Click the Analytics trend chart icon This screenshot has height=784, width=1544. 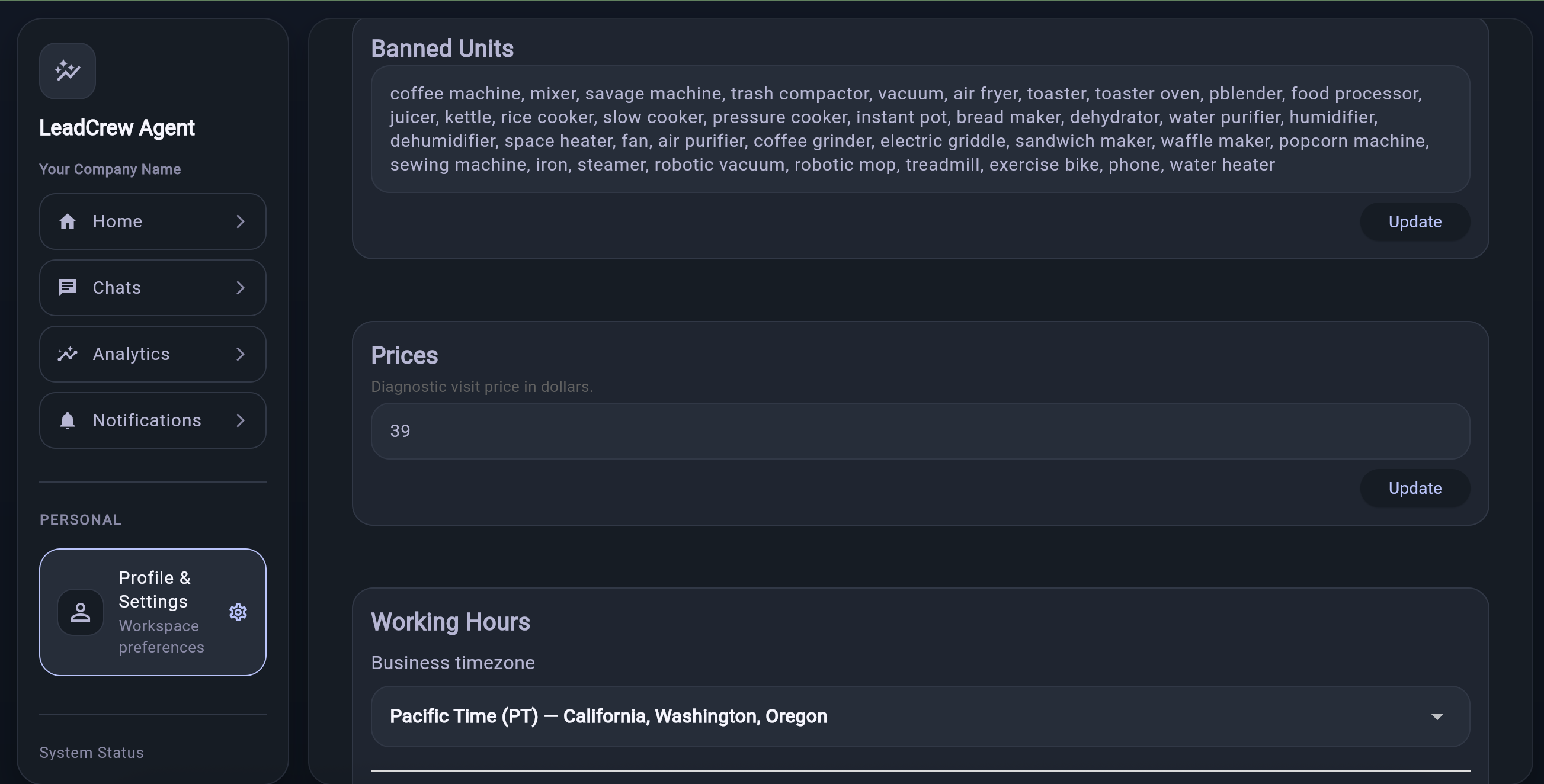(68, 354)
